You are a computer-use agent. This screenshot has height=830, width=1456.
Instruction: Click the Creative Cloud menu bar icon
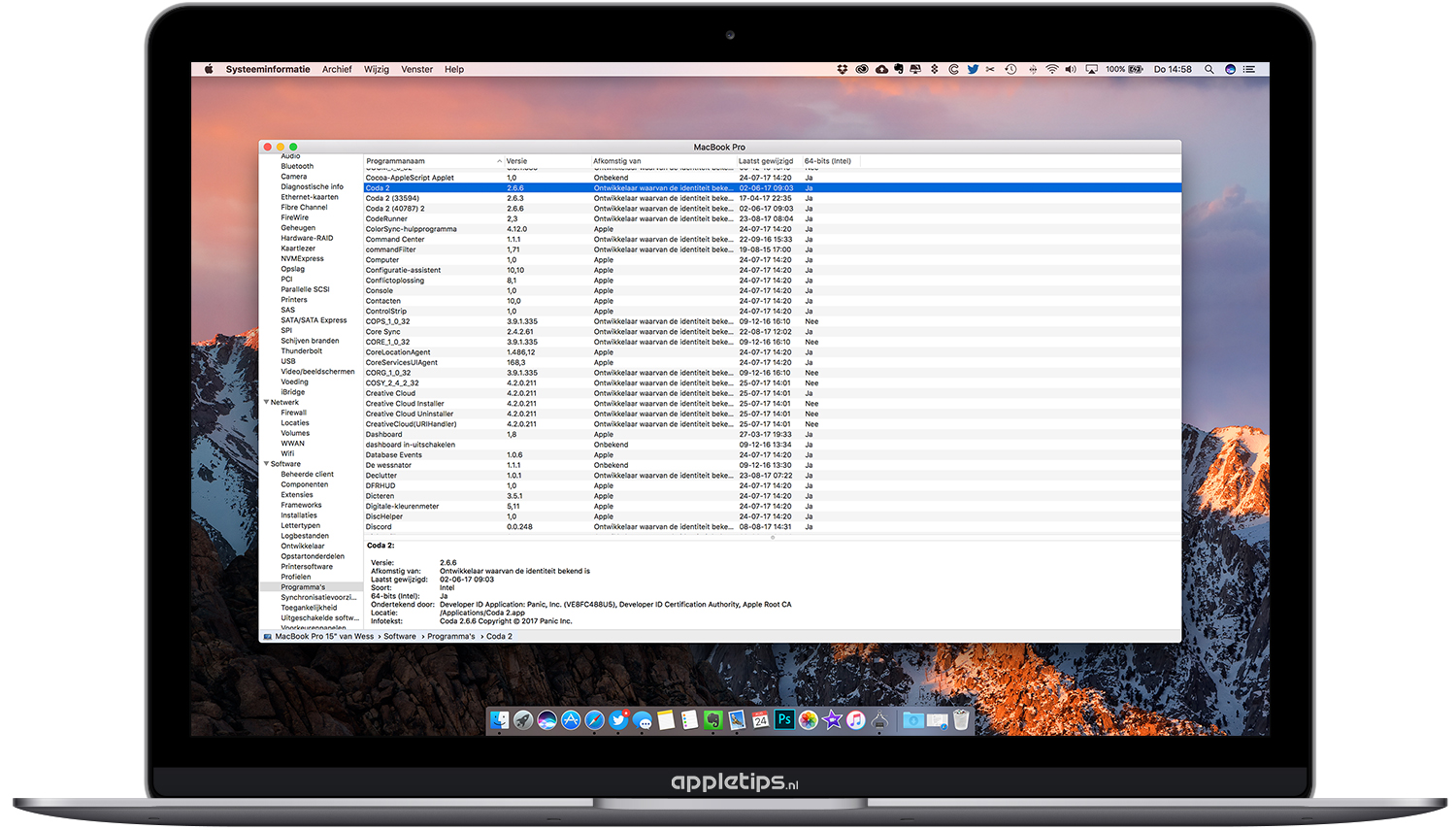pyautogui.click(x=862, y=69)
